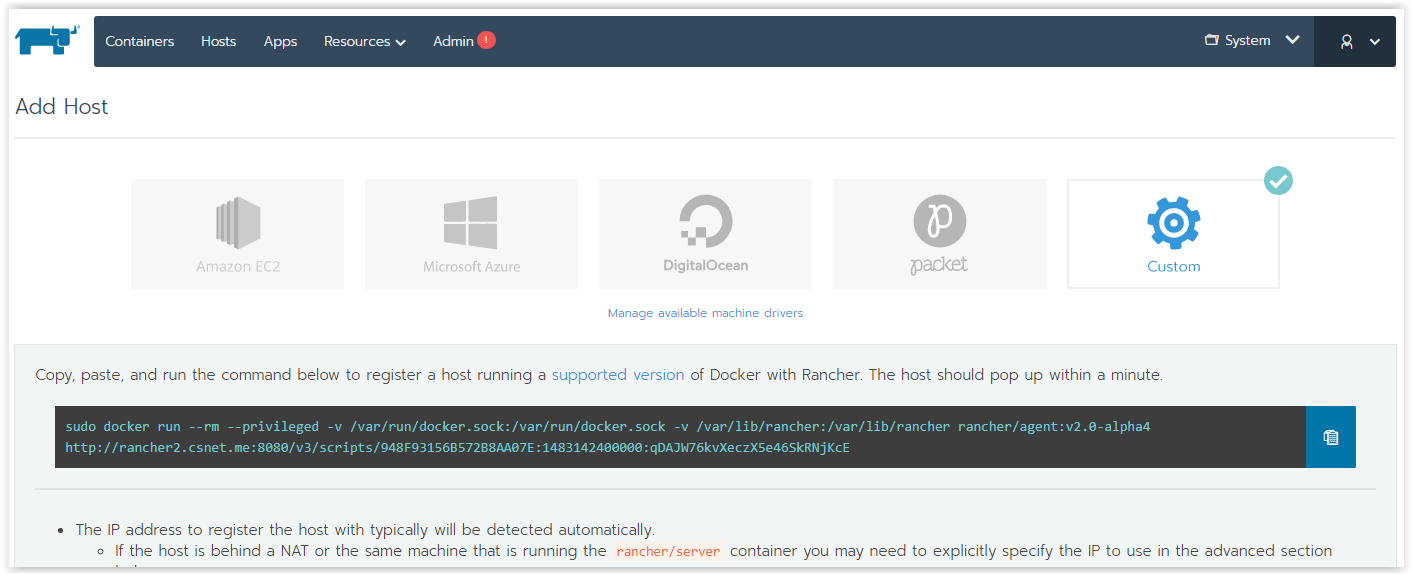Select the Custom host option
This screenshot has height=575, width=1412.
[x=1173, y=234]
